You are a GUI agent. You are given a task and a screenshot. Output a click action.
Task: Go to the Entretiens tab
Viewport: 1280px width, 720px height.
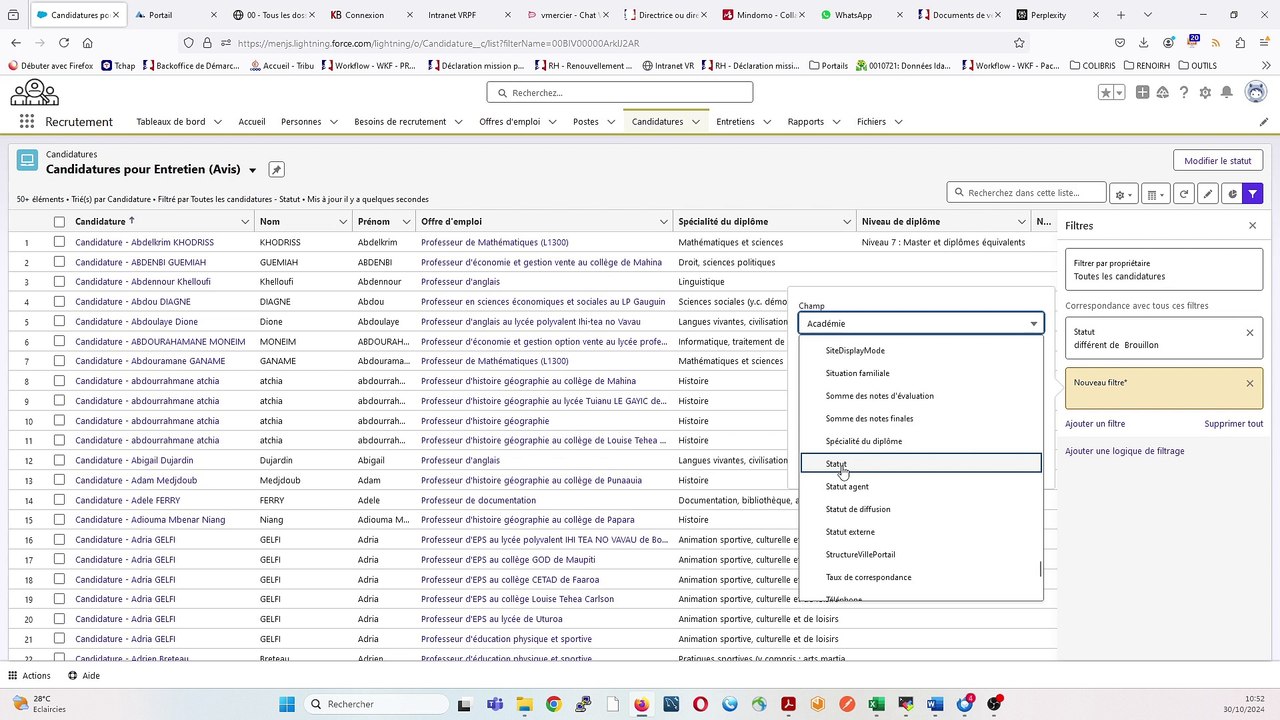click(735, 122)
